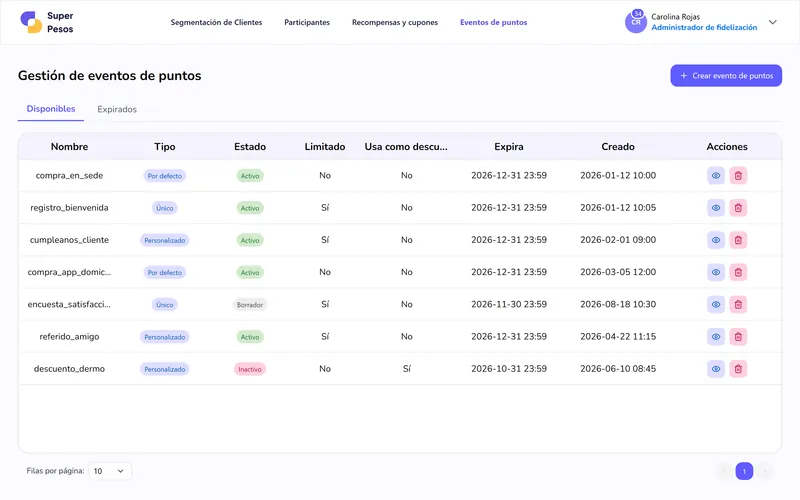Delete the registro_bienvenida event
The width and height of the screenshot is (800, 500).
click(738, 208)
